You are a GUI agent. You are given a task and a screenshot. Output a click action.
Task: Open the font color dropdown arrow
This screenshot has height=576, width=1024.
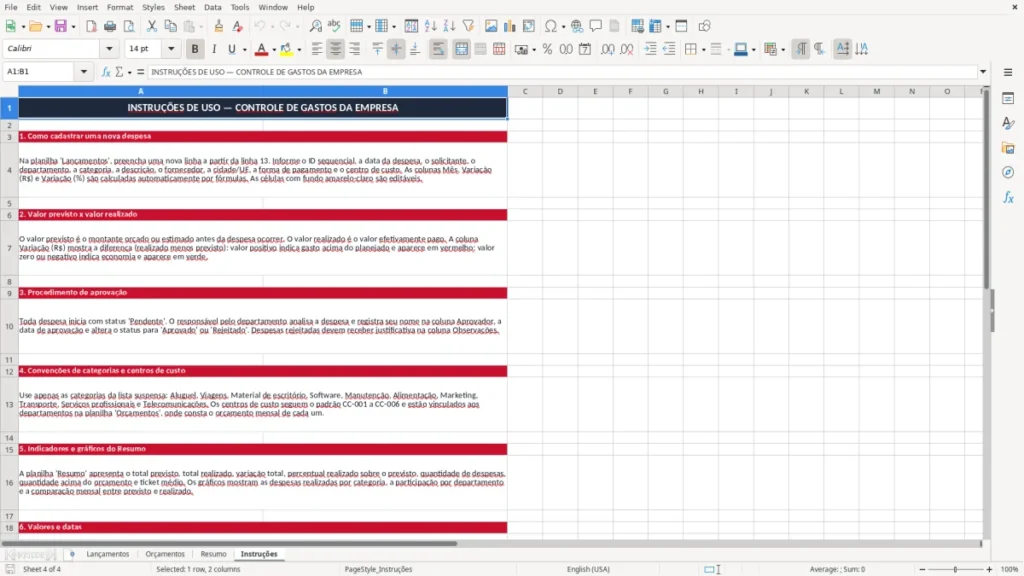tap(274, 50)
